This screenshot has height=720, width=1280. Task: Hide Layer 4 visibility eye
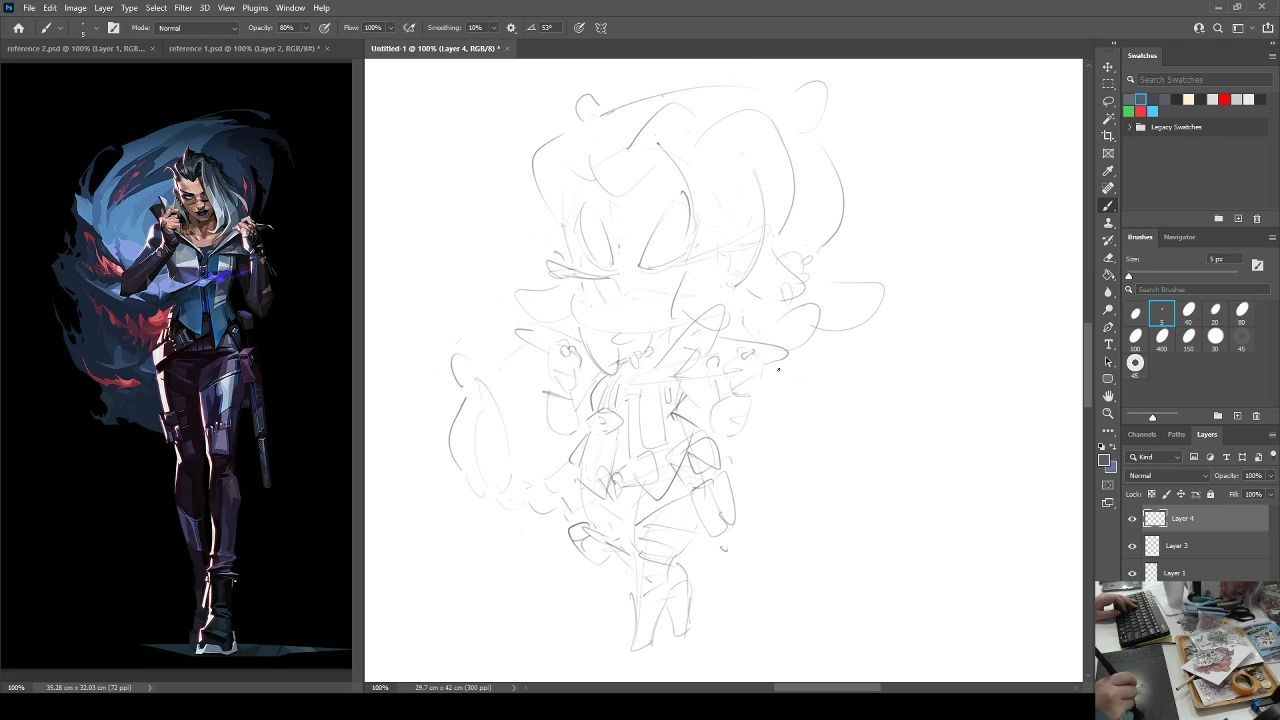pyautogui.click(x=1132, y=519)
